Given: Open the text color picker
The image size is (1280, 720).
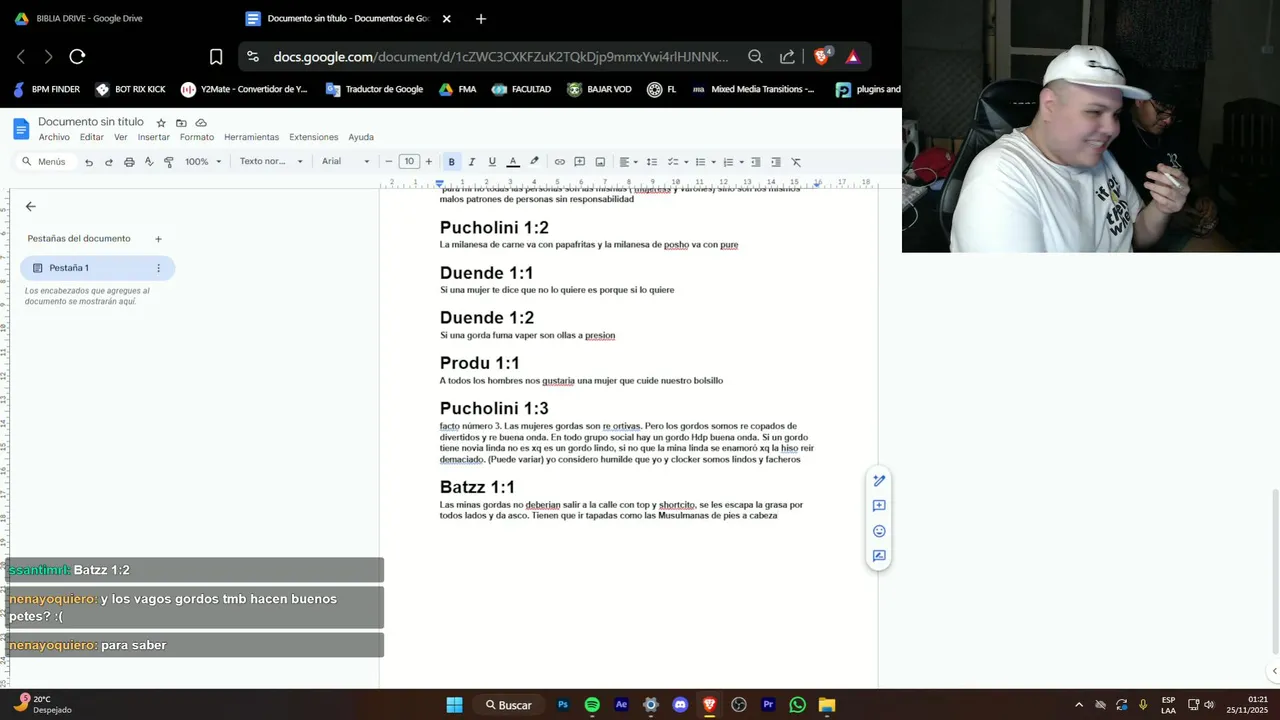Looking at the screenshot, I should tap(513, 162).
